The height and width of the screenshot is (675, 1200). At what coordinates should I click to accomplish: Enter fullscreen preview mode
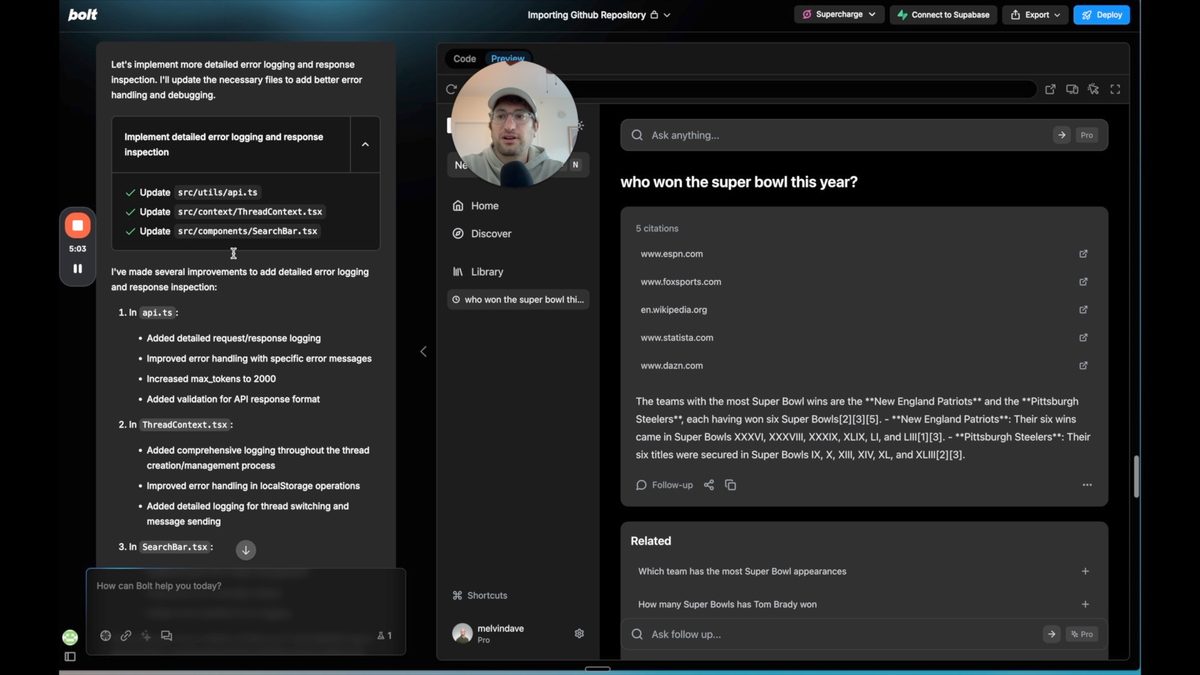click(1115, 89)
